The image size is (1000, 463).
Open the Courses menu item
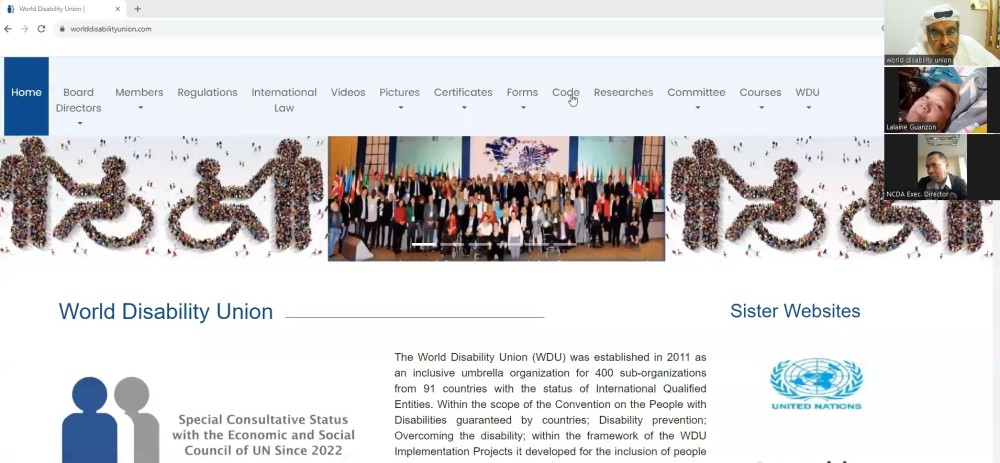[760, 92]
